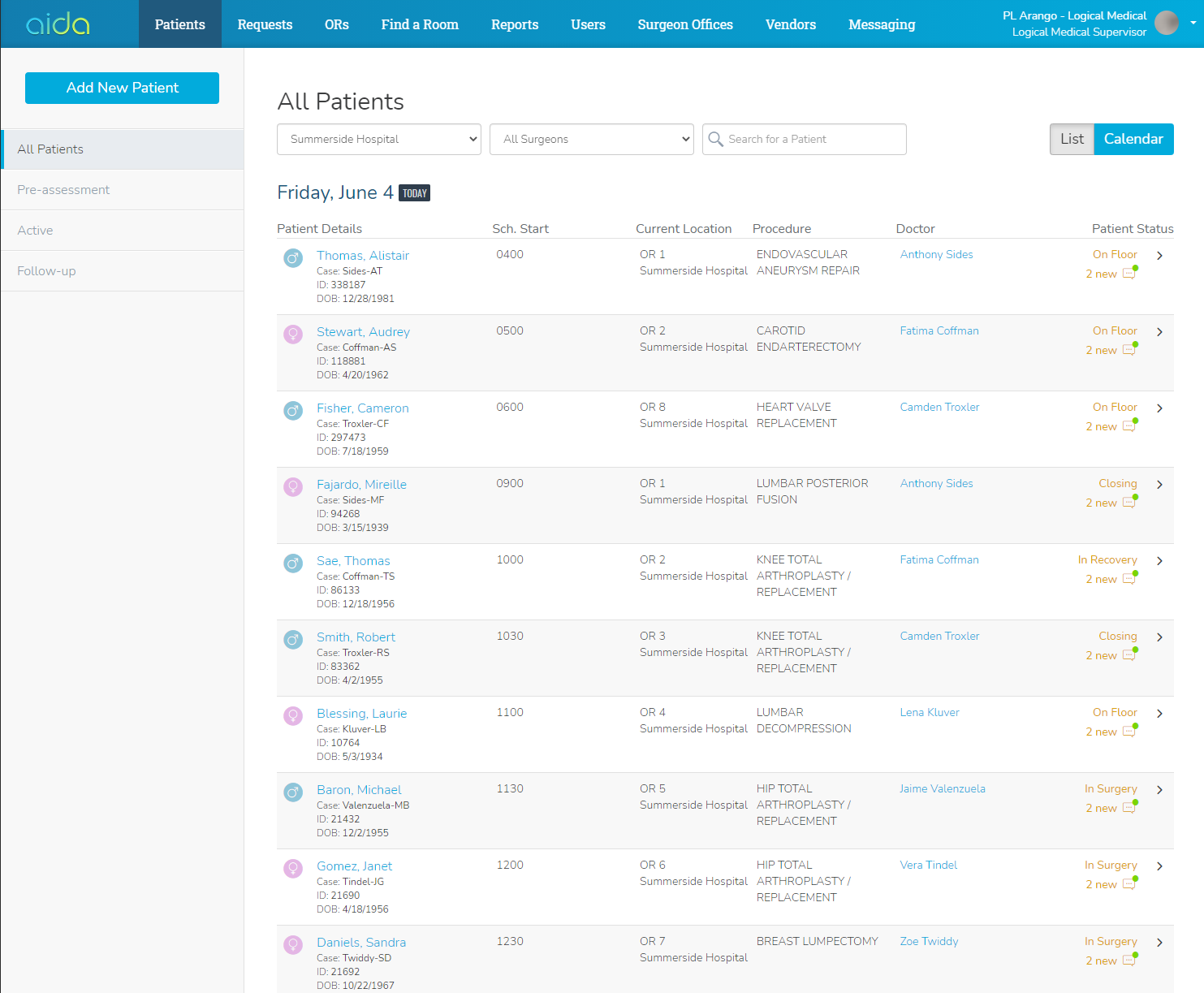Open new messages icon for Fajardo, Mireille
The width and height of the screenshot is (1204, 993).
point(1128,503)
